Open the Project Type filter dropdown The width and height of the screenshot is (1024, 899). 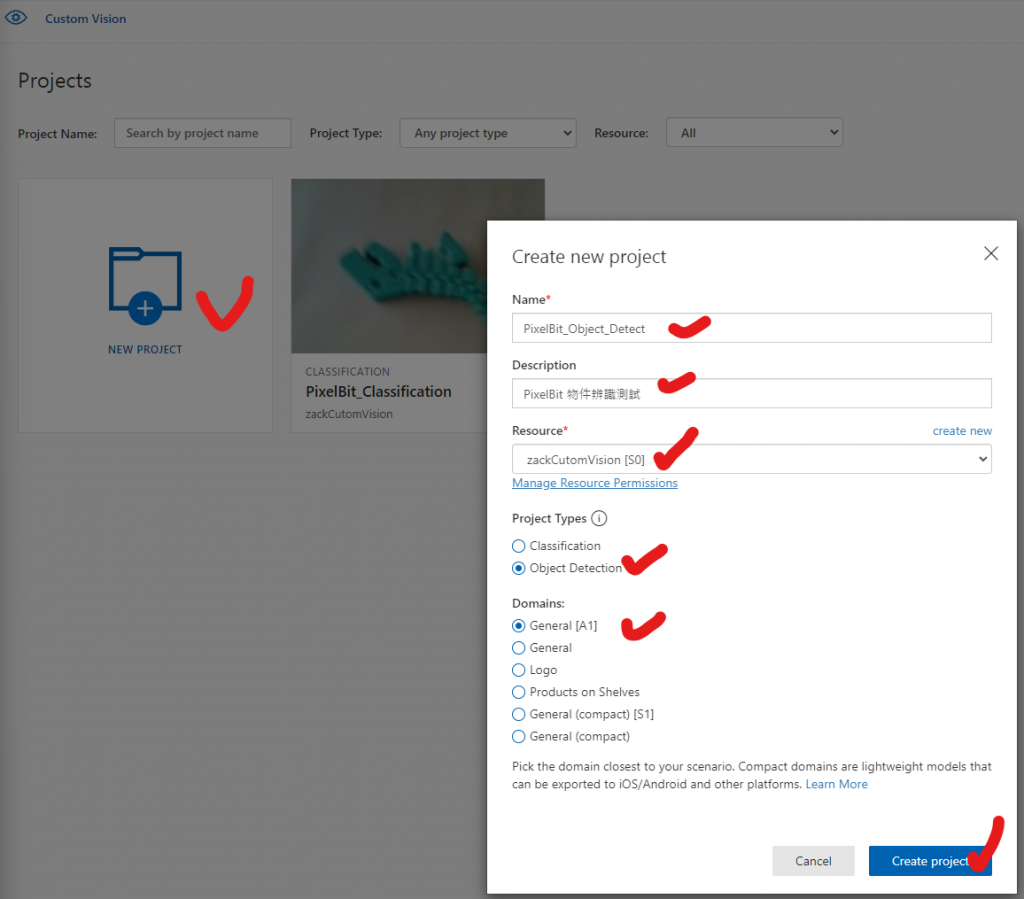(x=488, y=133)
